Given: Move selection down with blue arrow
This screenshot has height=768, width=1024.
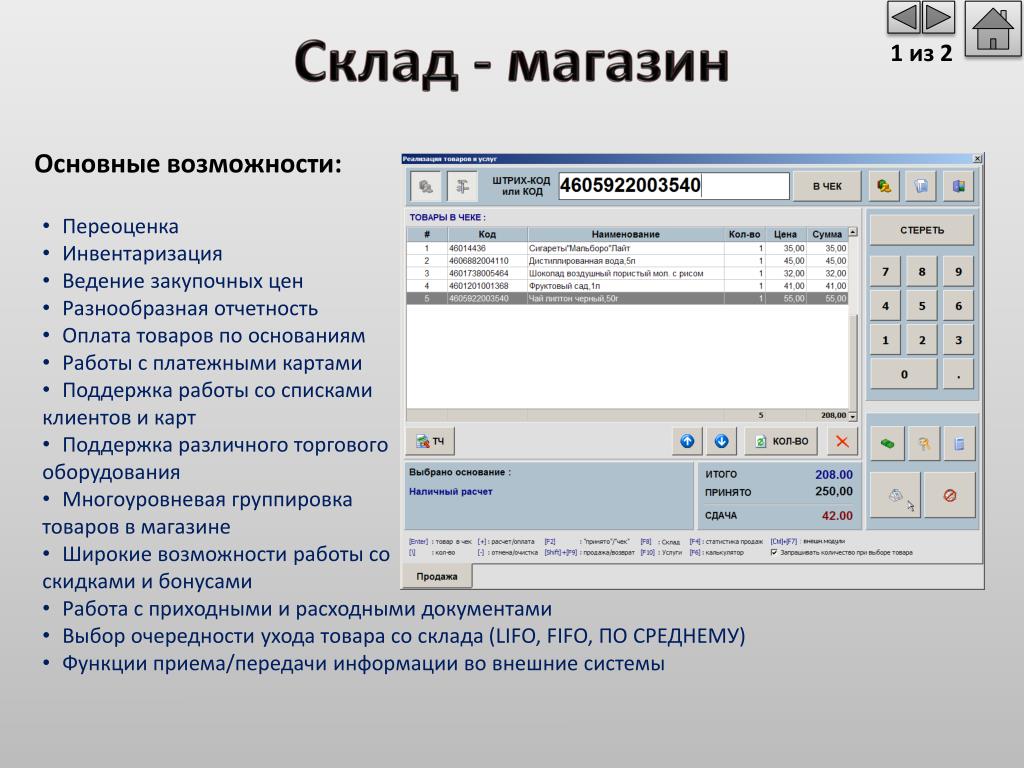Looking at the screenshot, I should coord(722,441).
